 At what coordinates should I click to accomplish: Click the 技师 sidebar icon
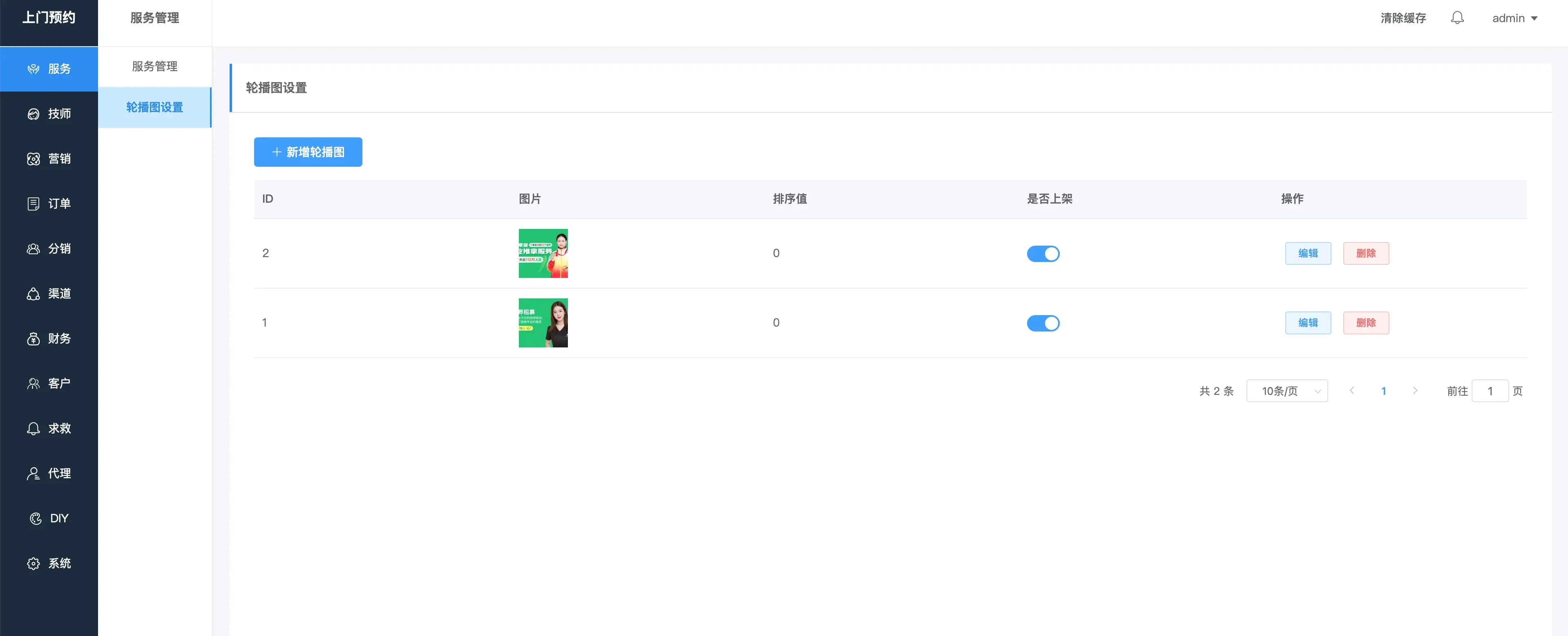[34, 114]
